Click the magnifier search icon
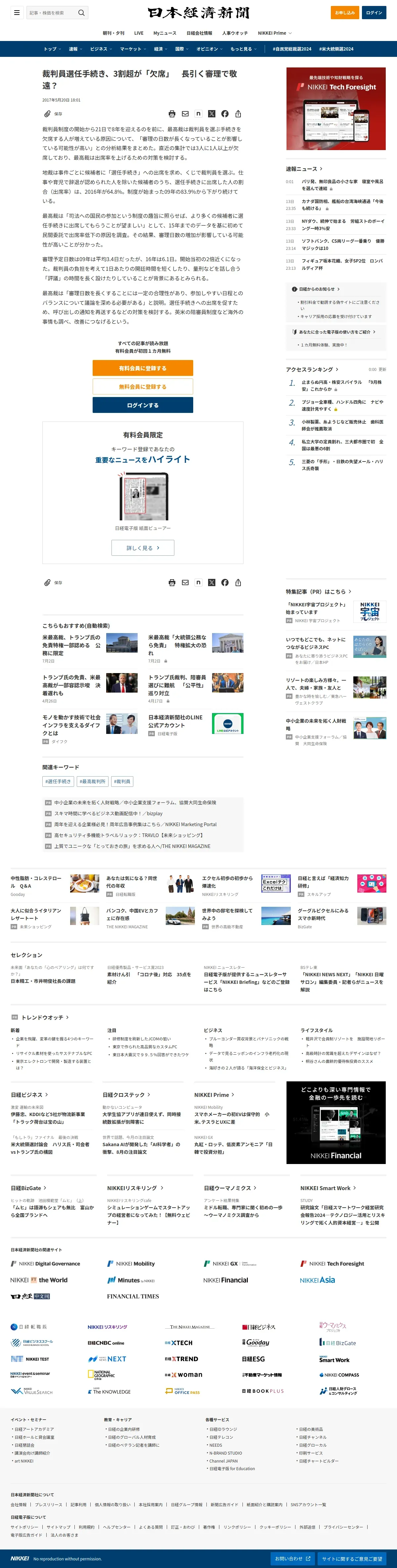 click(x=81, y=13)
